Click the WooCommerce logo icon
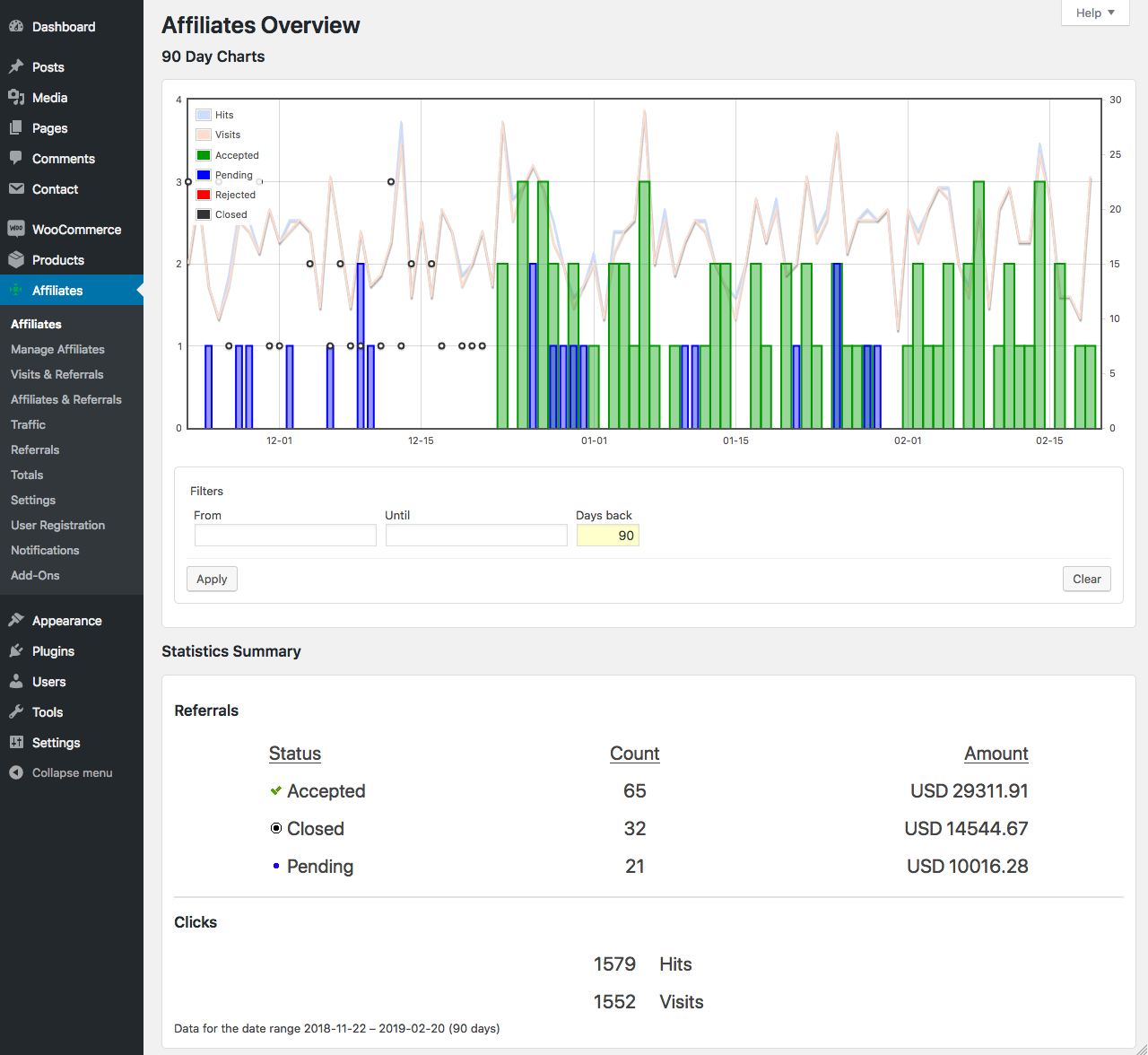 (x=16, y=229)
